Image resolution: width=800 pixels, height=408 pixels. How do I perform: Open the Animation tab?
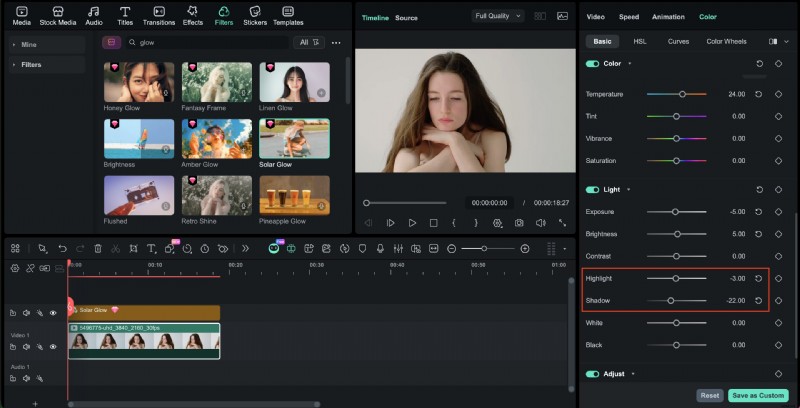click(668, 17)
